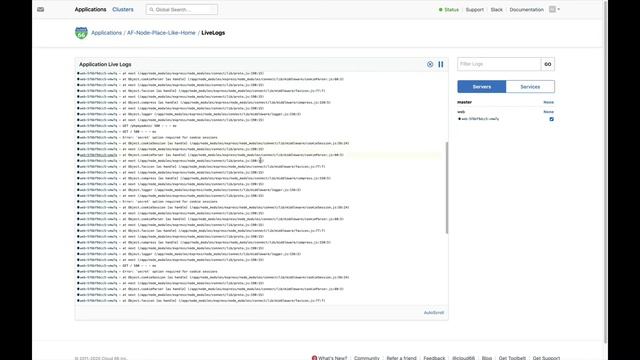Switch to the Services tab
The height and width of the screenshot is (360, 640).
pos(530,87)
